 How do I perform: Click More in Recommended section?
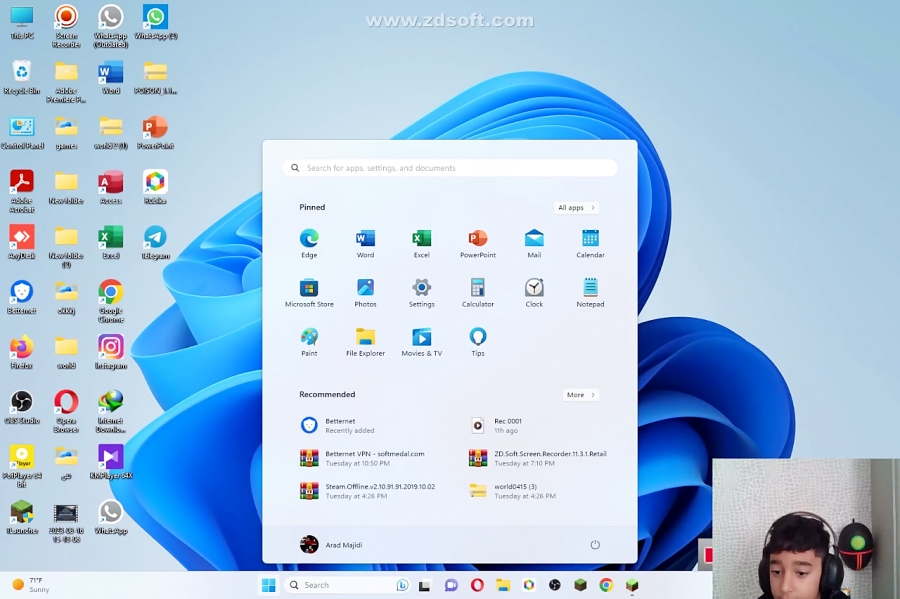(580, 395)
